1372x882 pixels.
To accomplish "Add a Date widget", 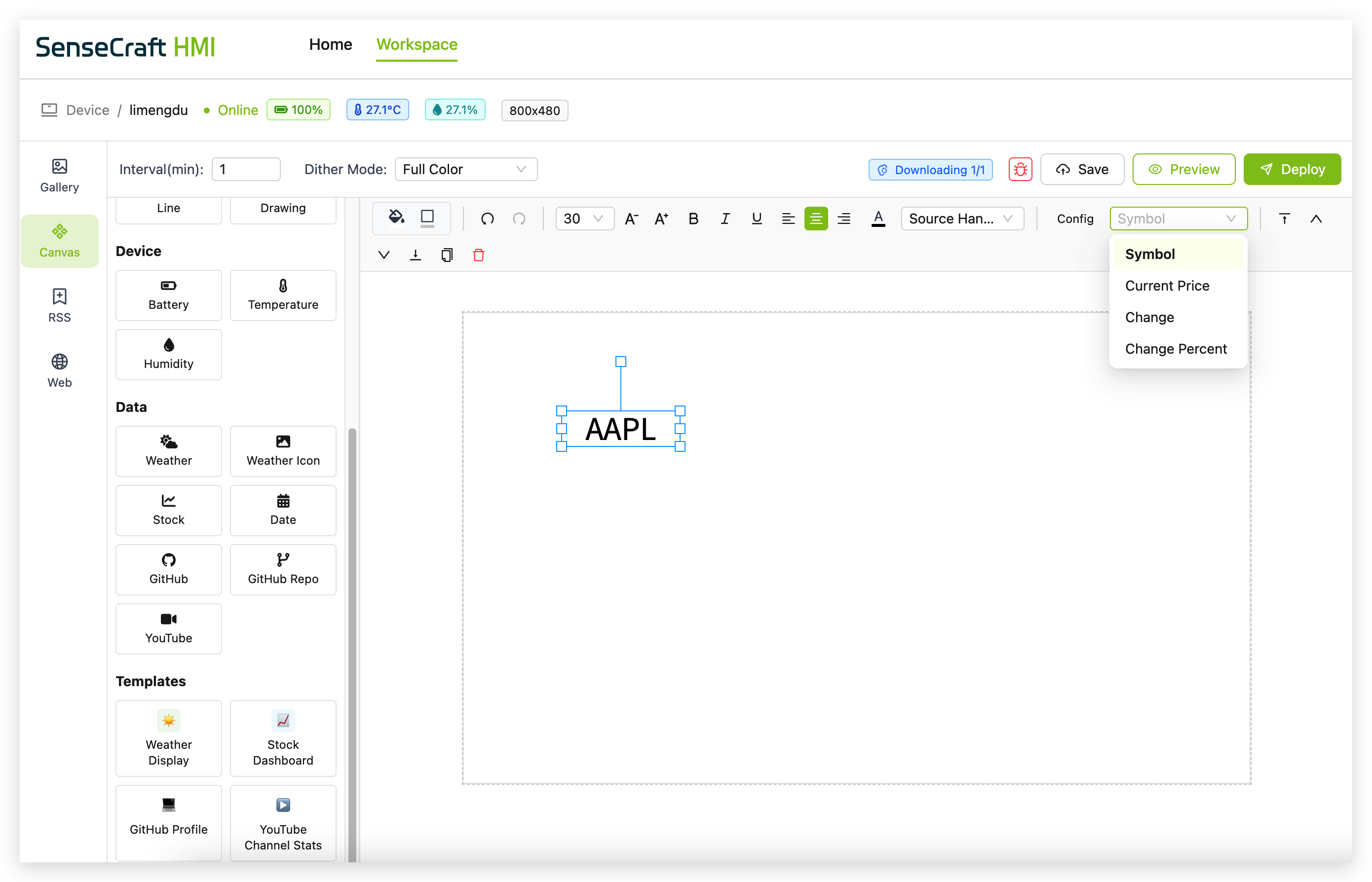I will 283,510.
